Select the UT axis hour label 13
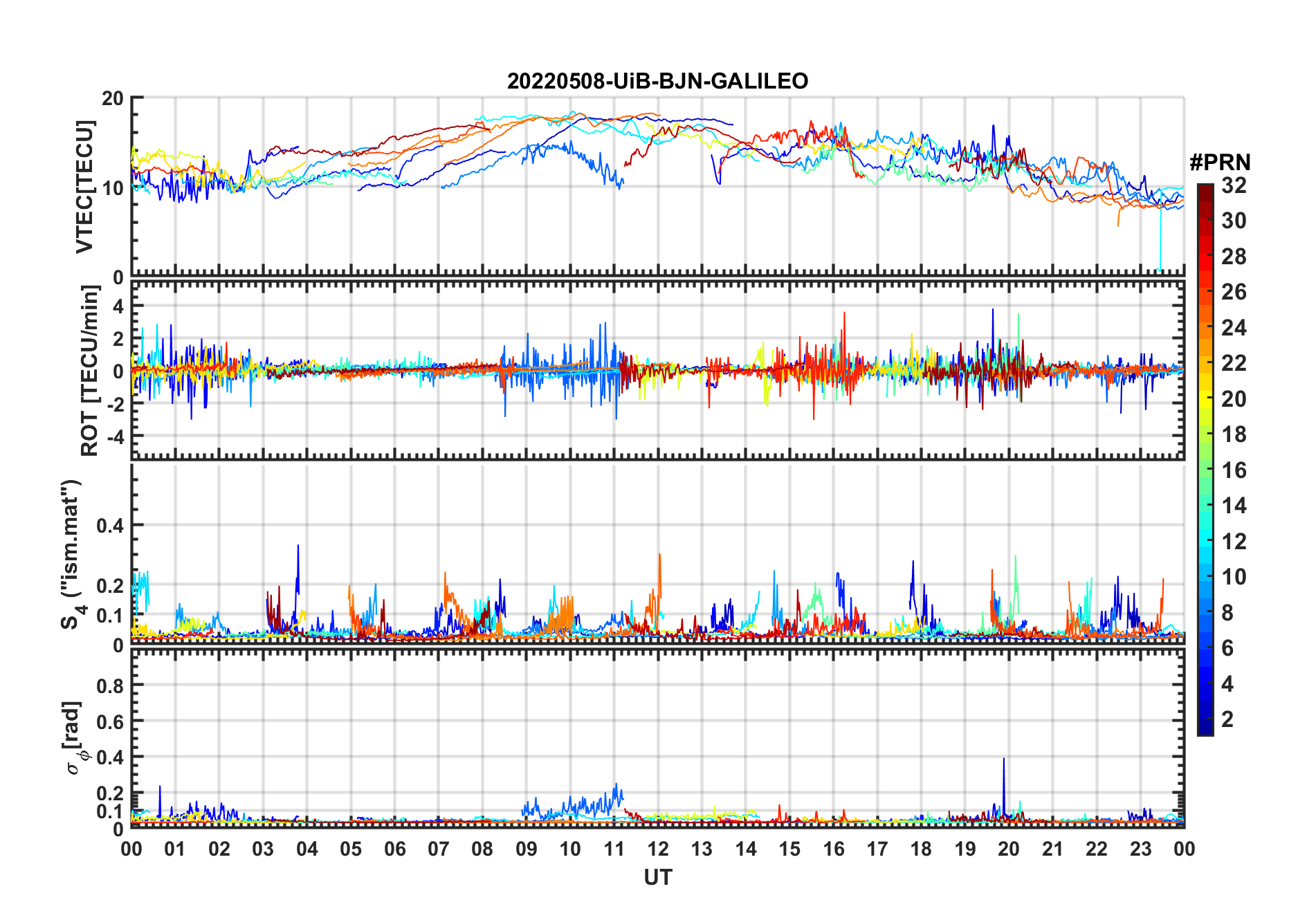 click(702, 849)
